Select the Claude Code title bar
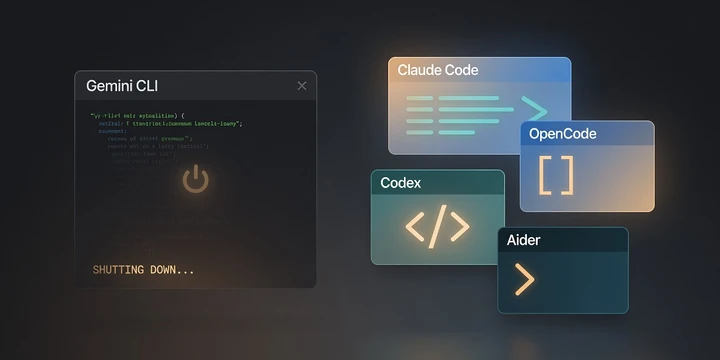 click(x=479, y=70)
